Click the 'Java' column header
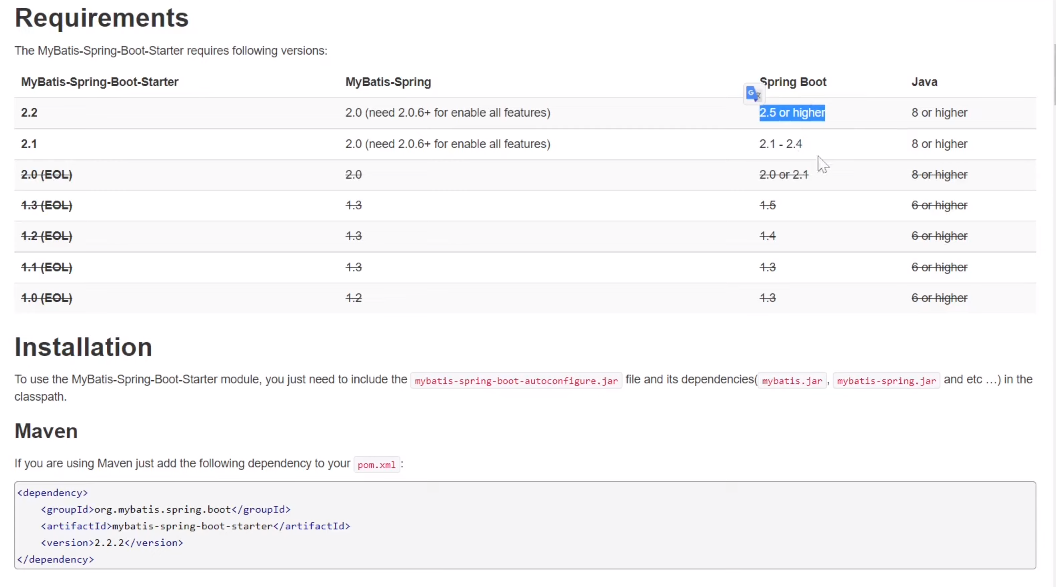Viewport: 1056px width, 587px height. pos(924,82)
